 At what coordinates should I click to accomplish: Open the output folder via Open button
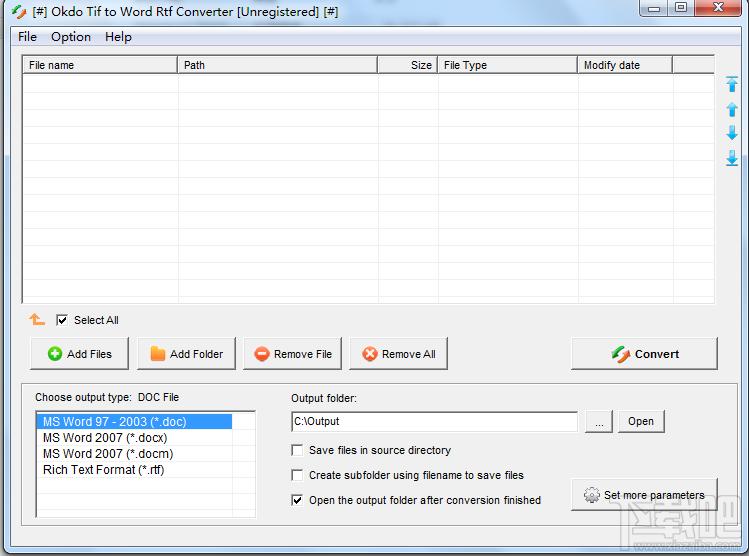point(641,421)
